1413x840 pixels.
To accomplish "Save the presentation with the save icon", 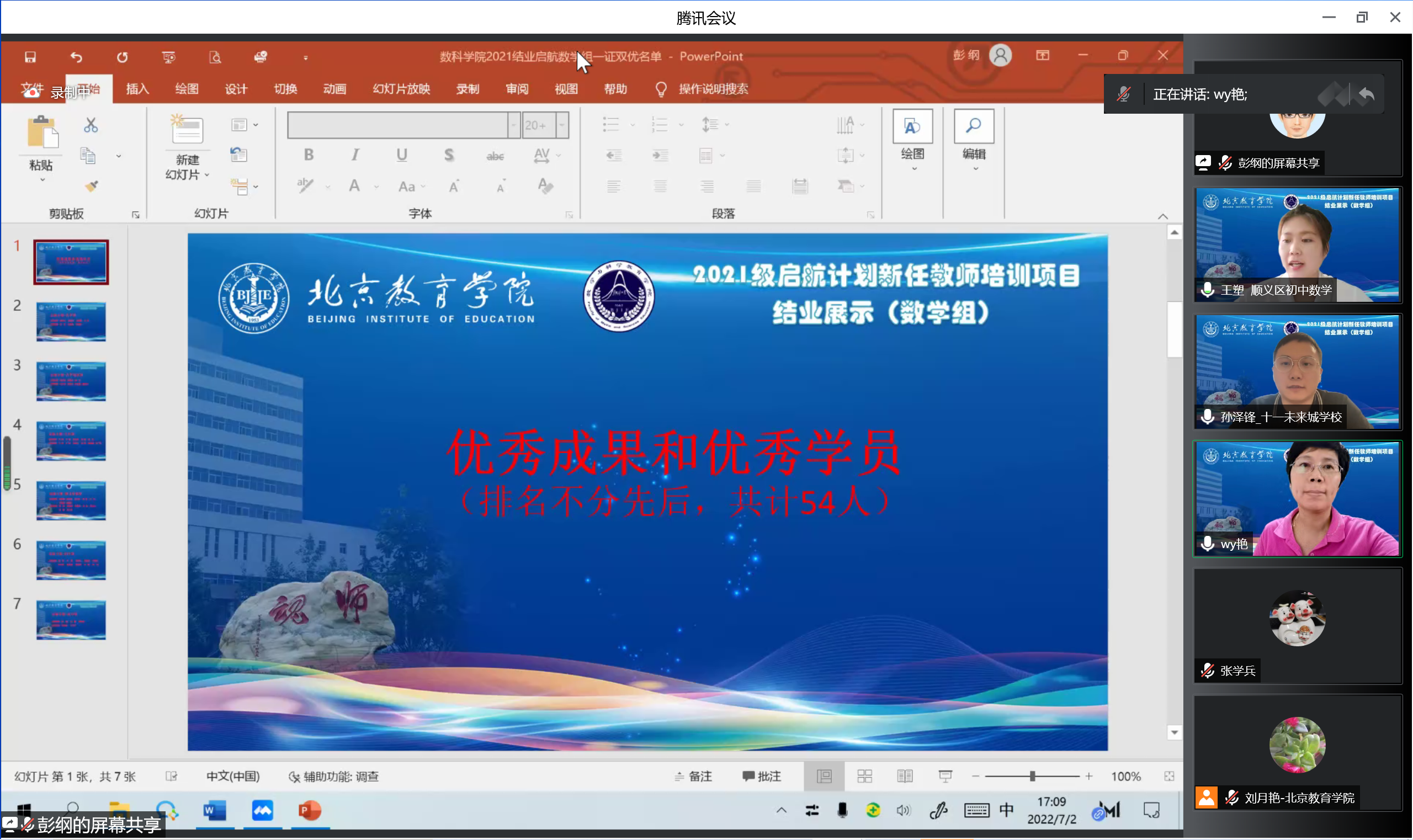I will pos(30,57).
